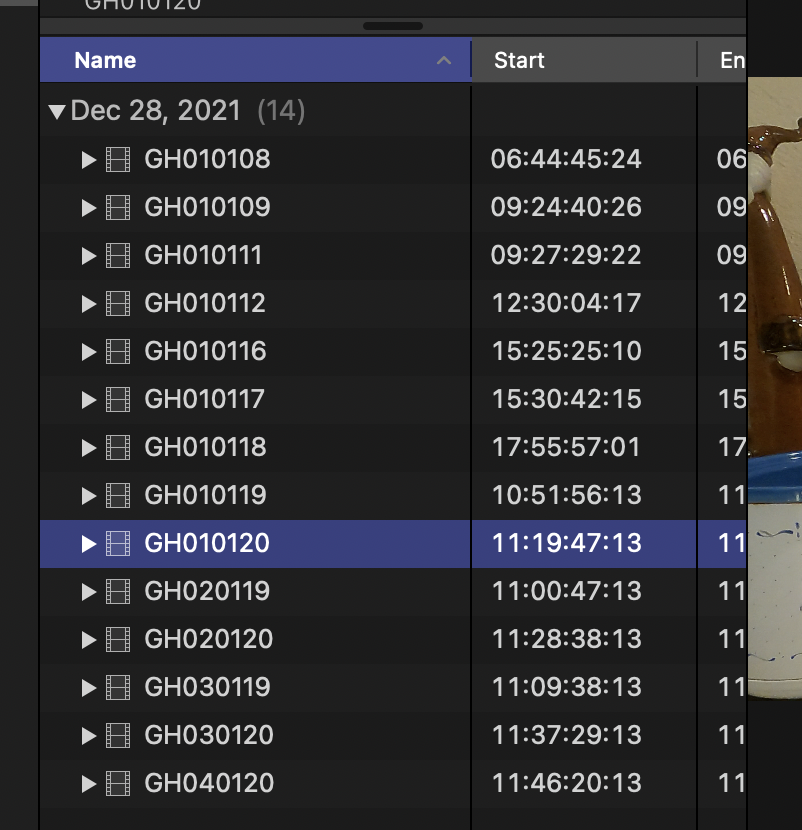
Task: Expand the GH010117 clip disclosure triangle
Action: click(x=89, y=399)
